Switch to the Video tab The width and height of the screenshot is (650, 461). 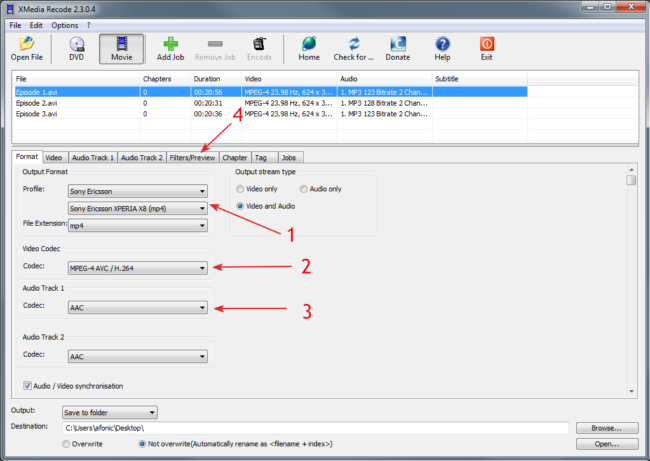point(53,158)
